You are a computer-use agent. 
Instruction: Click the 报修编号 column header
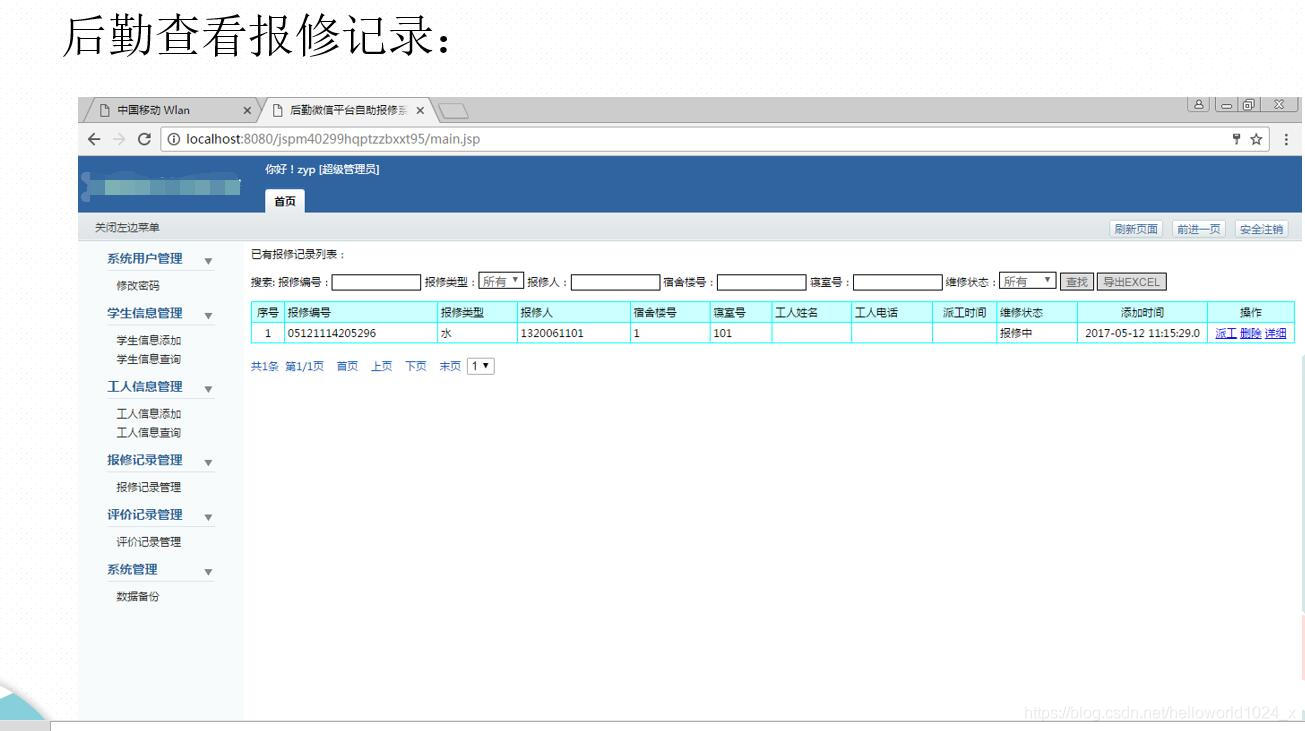(x=361, y=312)
